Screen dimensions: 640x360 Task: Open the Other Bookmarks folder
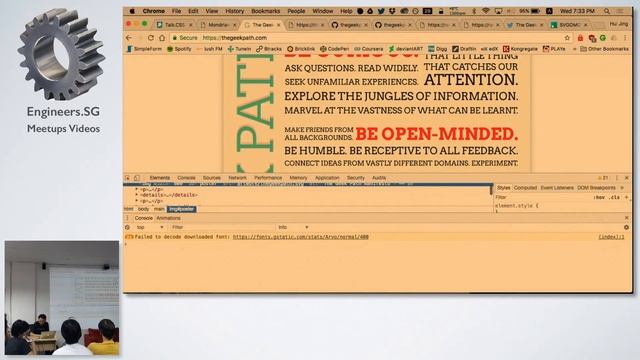point(604,49)
